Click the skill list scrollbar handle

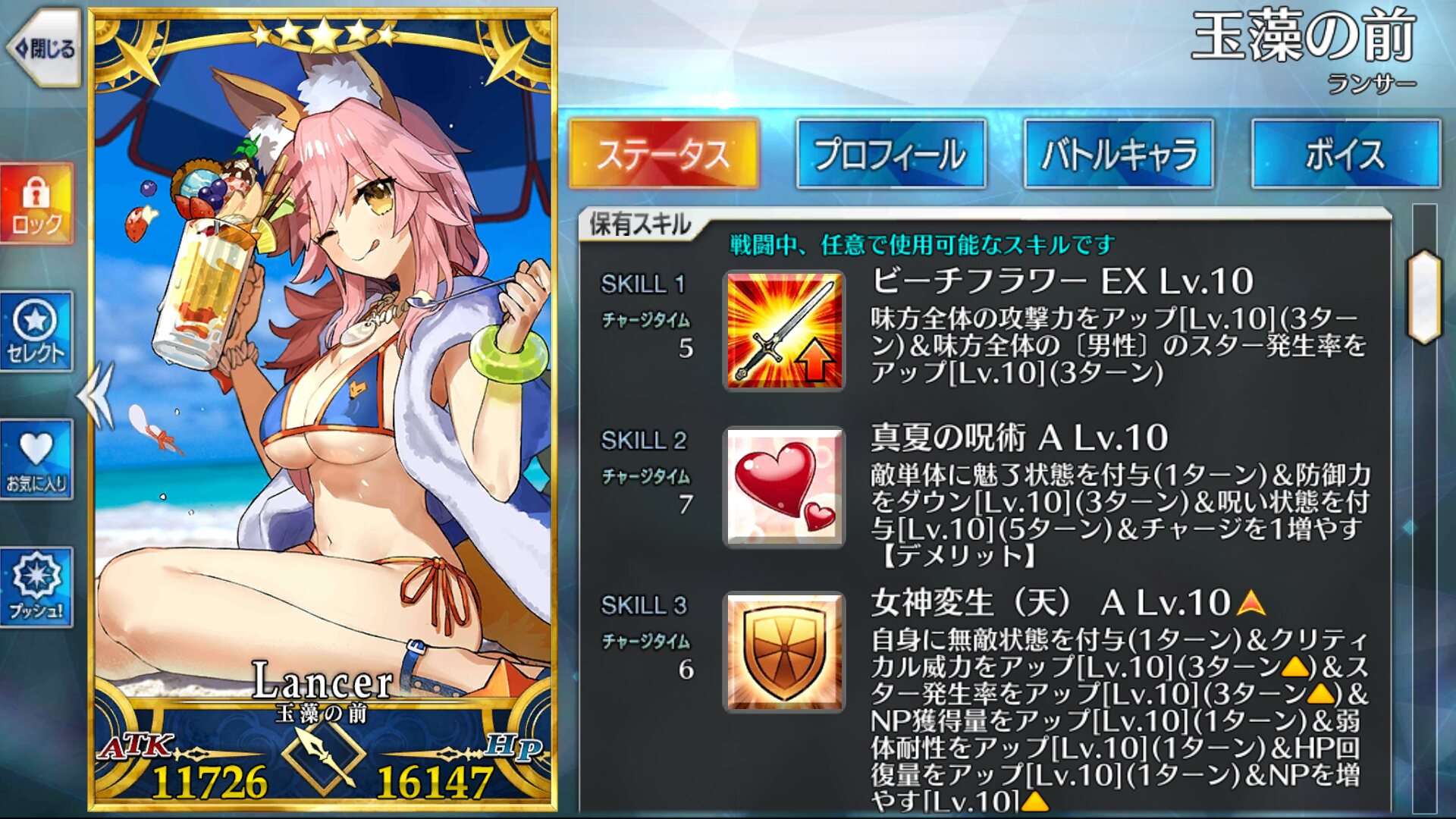tap(1425, 297)
